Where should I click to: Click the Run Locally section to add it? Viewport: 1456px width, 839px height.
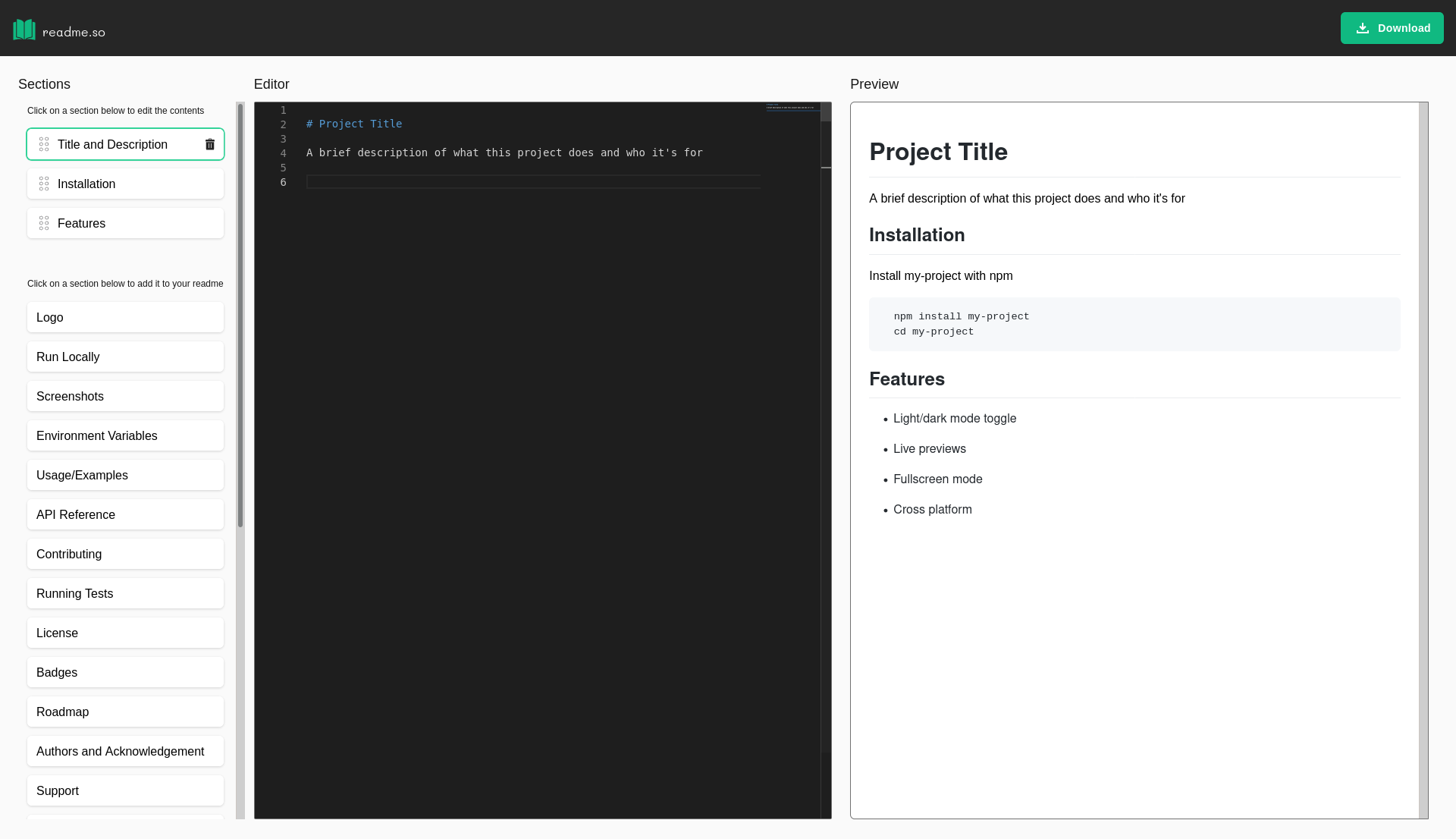pos(125,356)
